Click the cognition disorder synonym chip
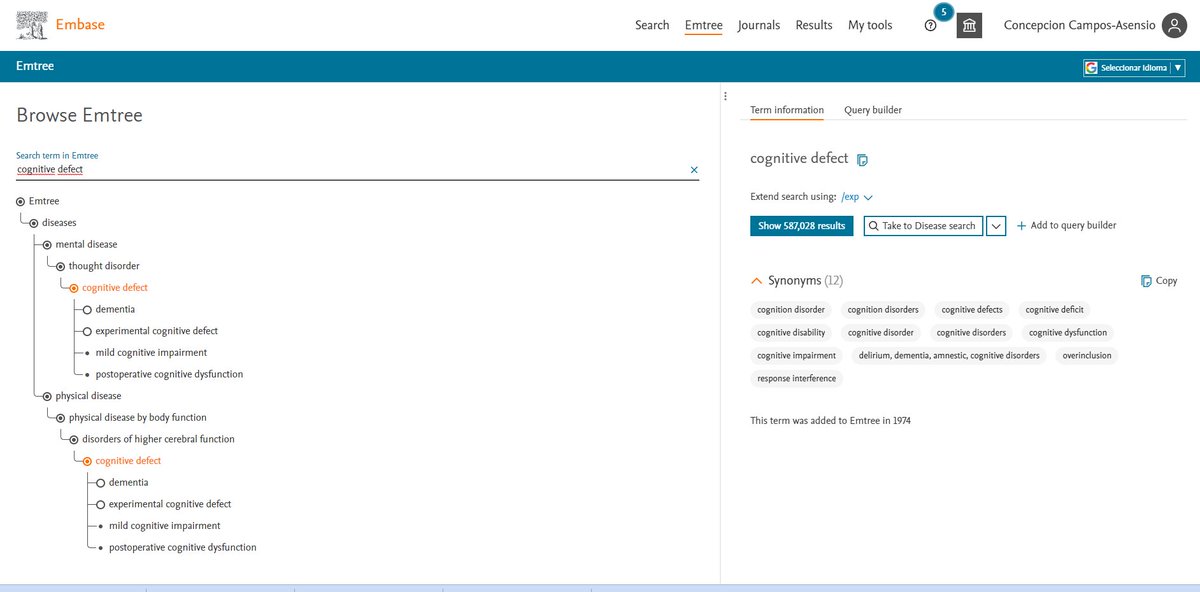Image resolution: width=1200 pixels, height=592 pixels. coord(791,310)
